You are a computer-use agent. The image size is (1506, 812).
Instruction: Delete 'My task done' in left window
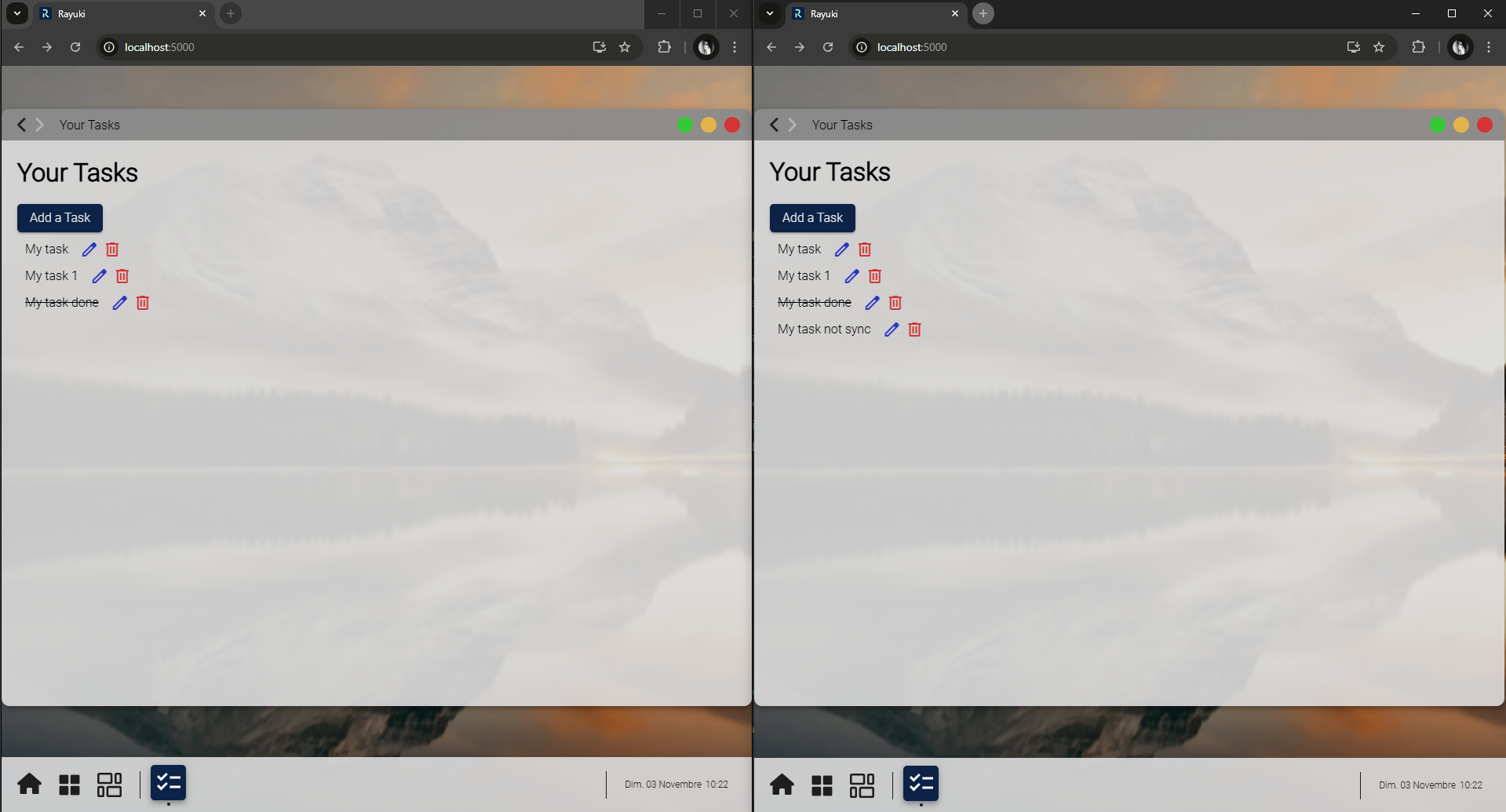pos(143,303)
